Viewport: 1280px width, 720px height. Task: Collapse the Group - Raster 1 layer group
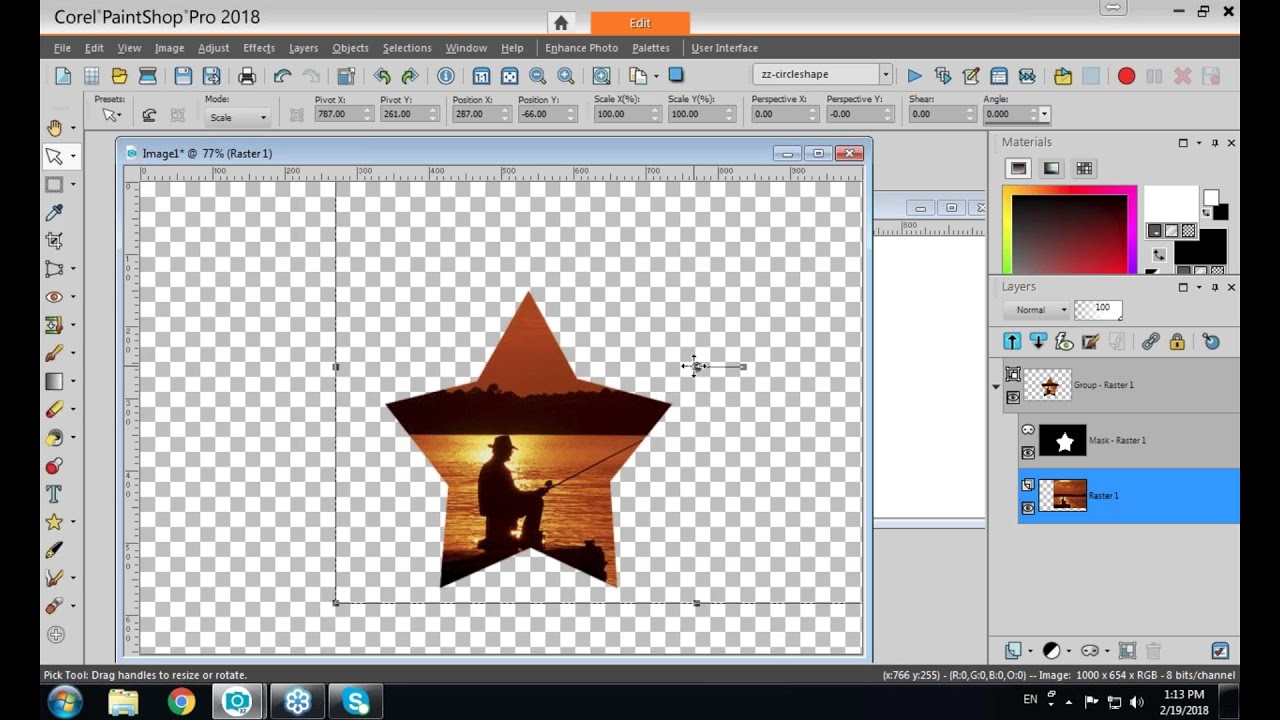[996, 385]
